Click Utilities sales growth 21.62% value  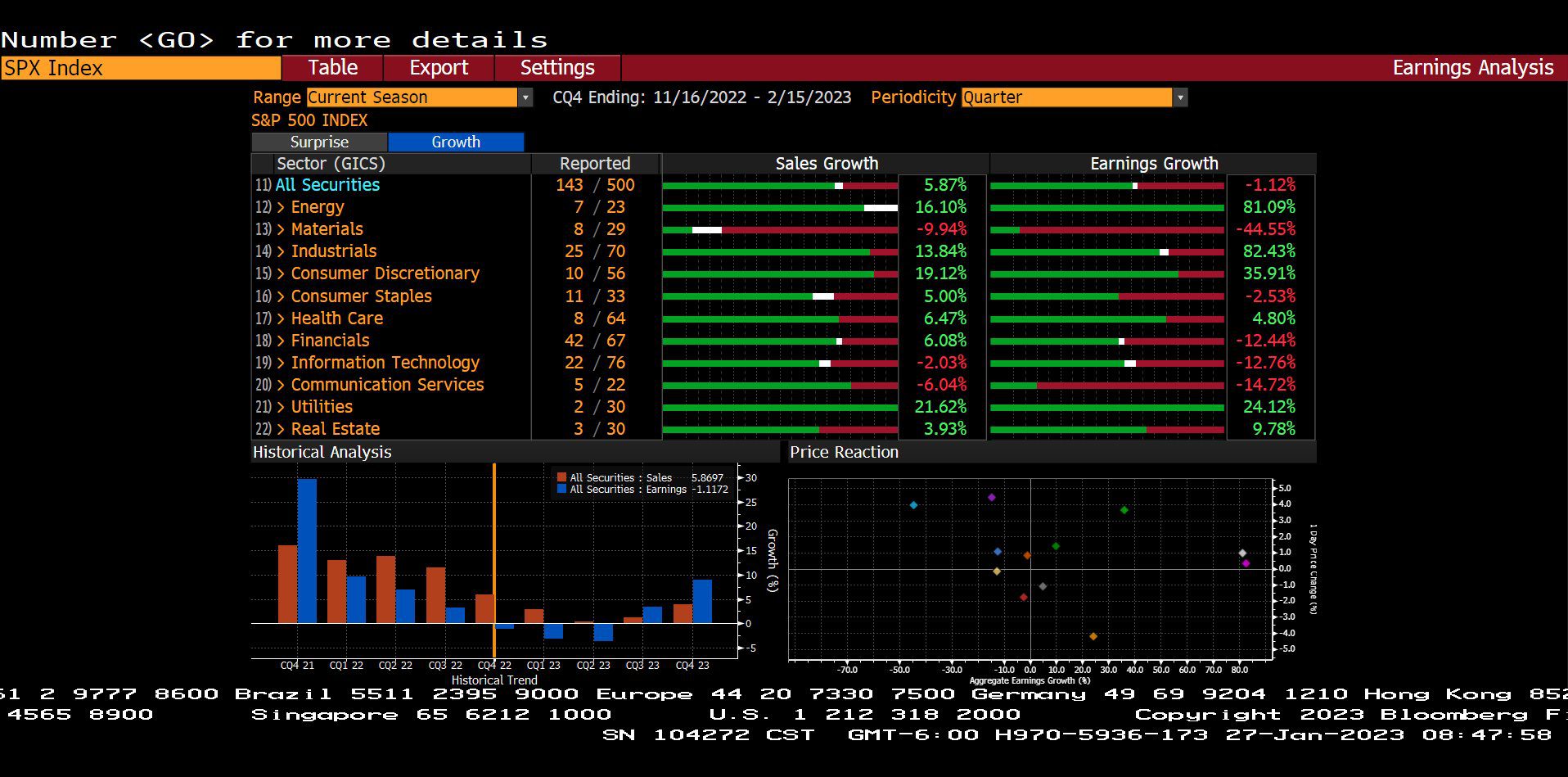click(x=940, y=407)
